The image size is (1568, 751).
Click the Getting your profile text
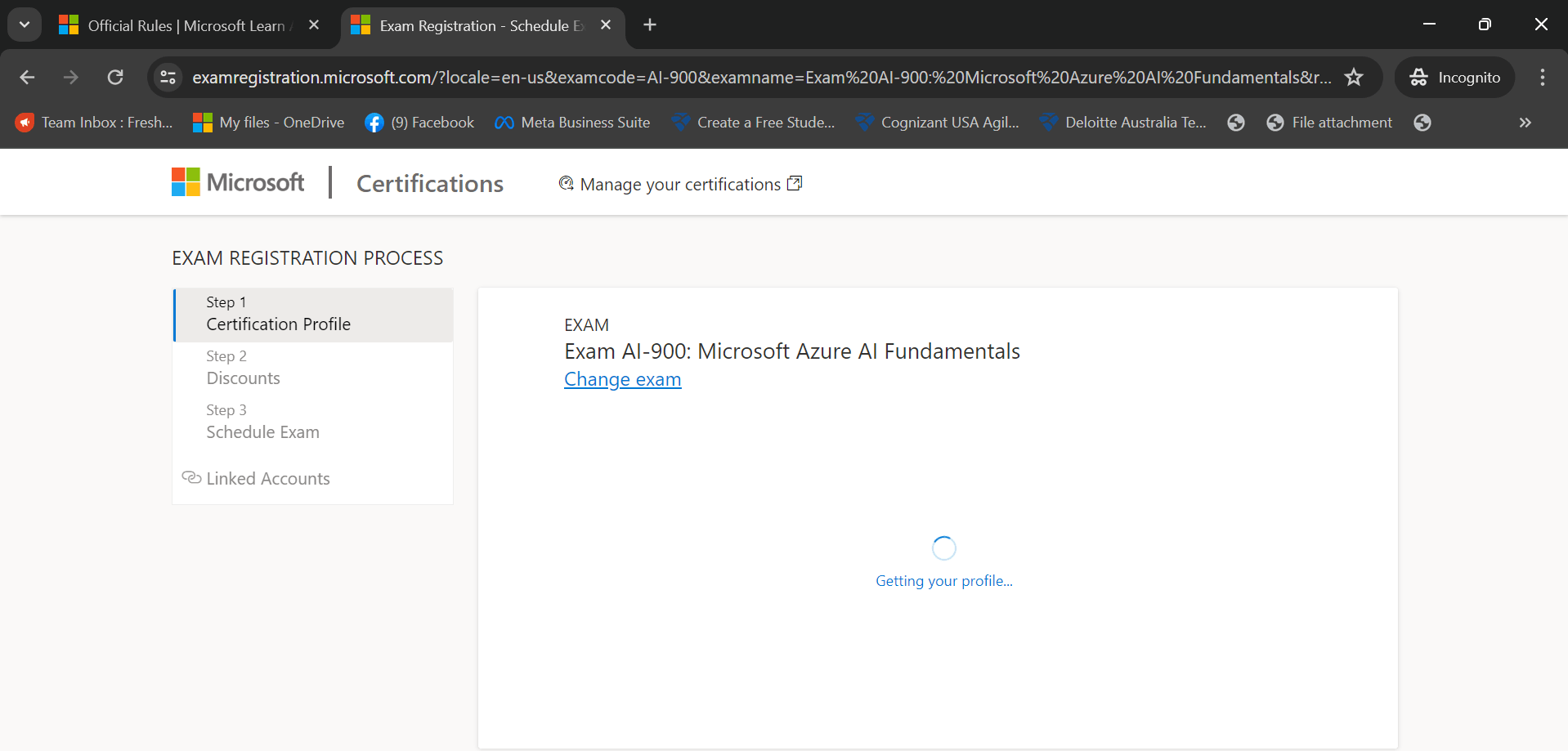coord(944,581)
